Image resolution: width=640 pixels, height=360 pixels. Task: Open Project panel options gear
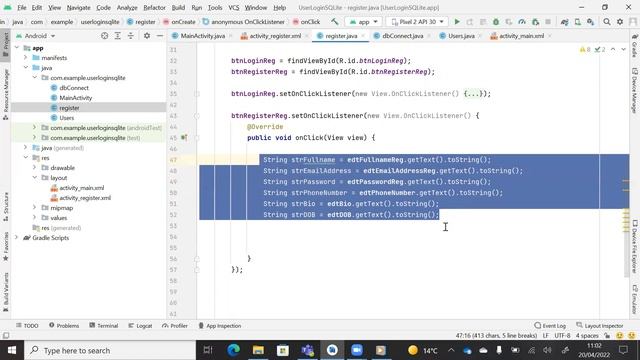(x=147, y=36)
